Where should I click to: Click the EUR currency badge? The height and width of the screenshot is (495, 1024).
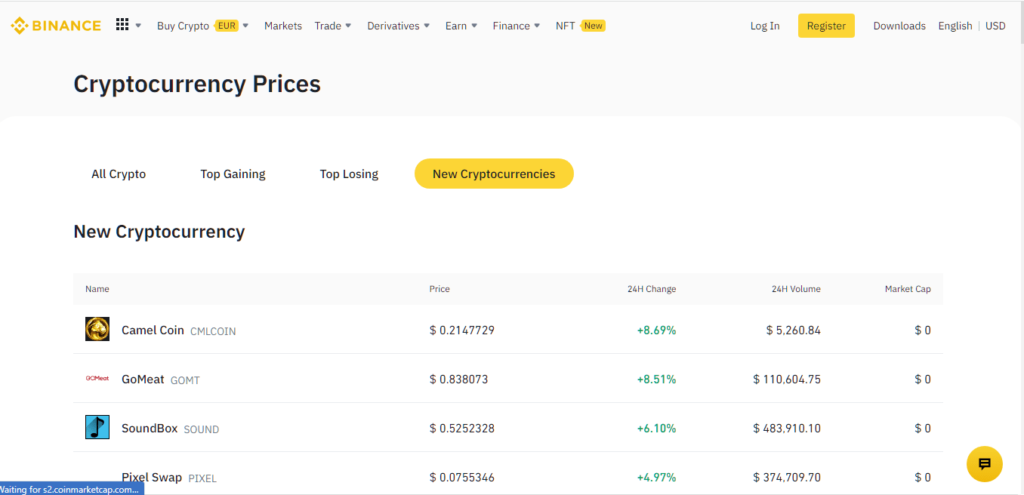(x=227, y=26)
